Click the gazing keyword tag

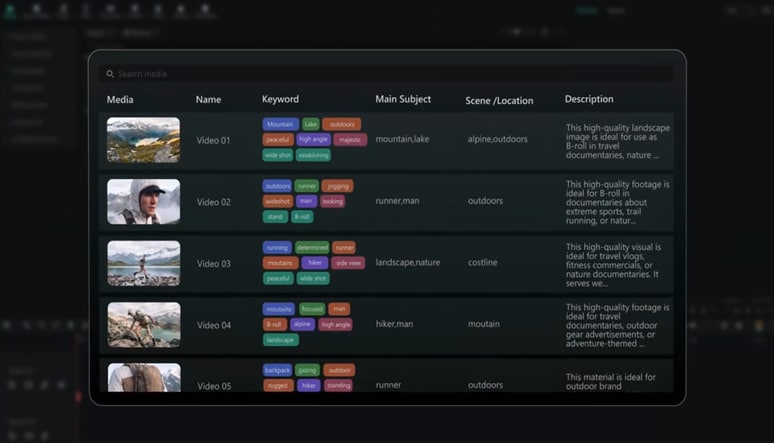pyautogui.click(x=307, y=370)
